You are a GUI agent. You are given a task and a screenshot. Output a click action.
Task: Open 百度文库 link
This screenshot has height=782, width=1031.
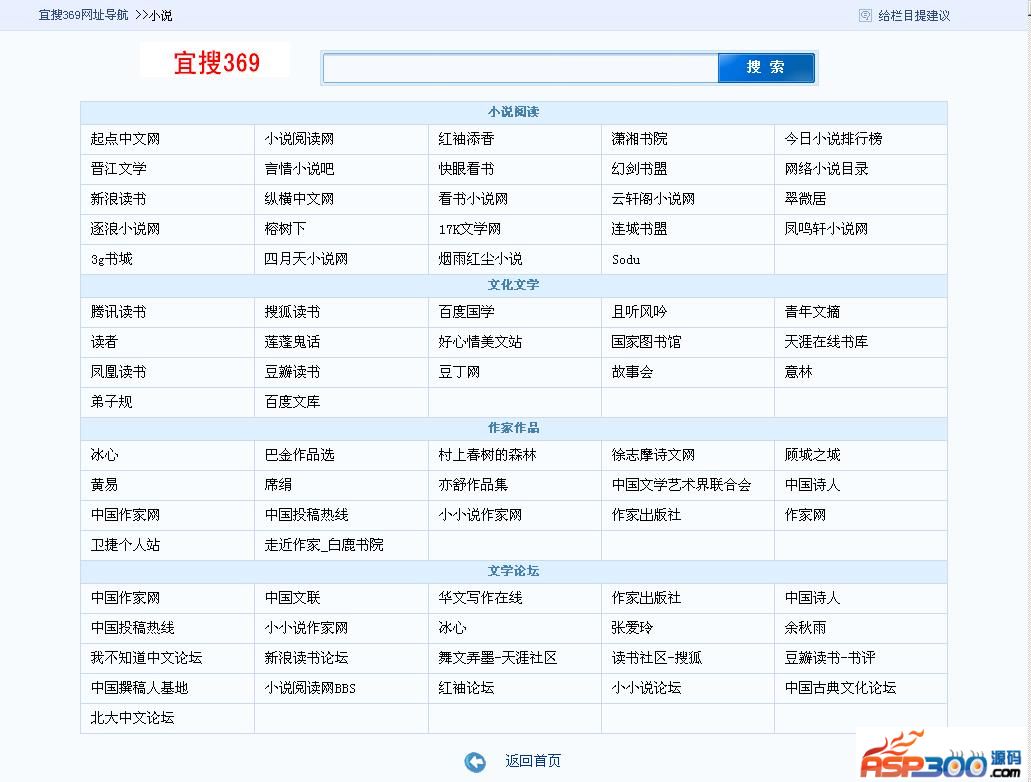click(x=292, y=402)
